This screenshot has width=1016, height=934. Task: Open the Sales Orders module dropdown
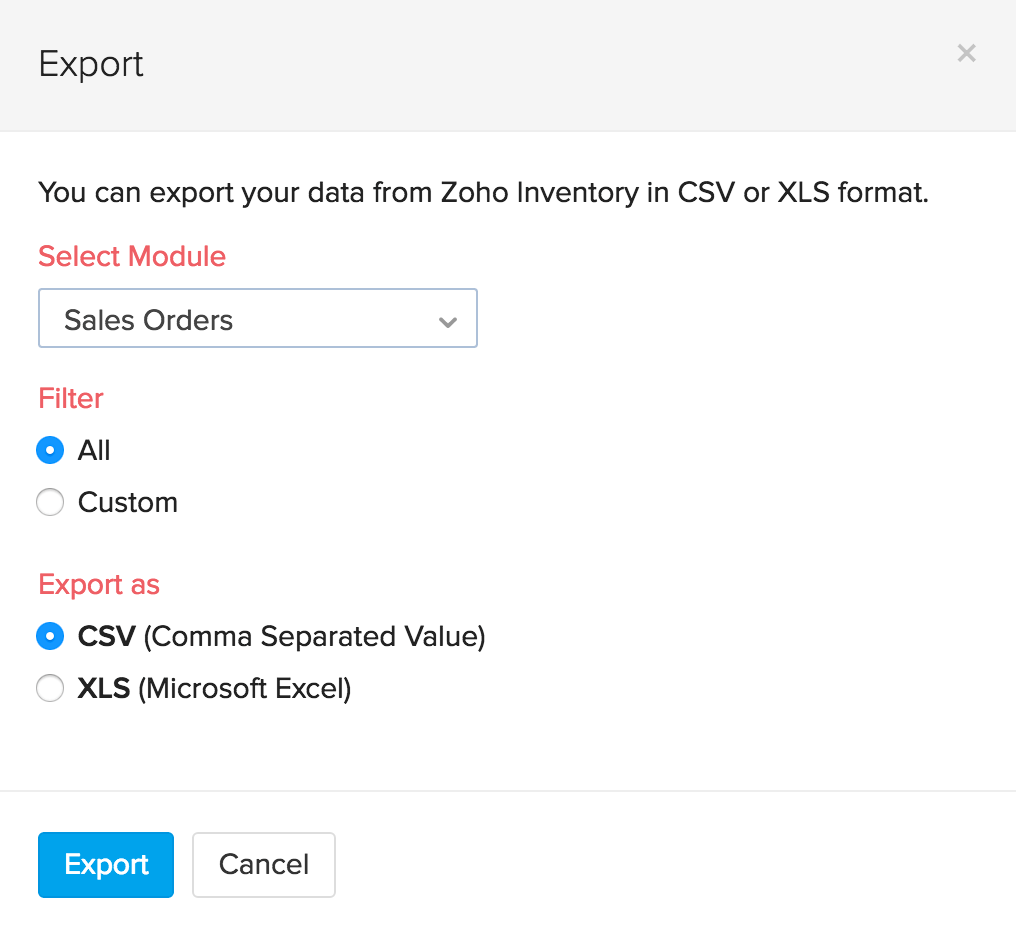(x=257, y=318)
